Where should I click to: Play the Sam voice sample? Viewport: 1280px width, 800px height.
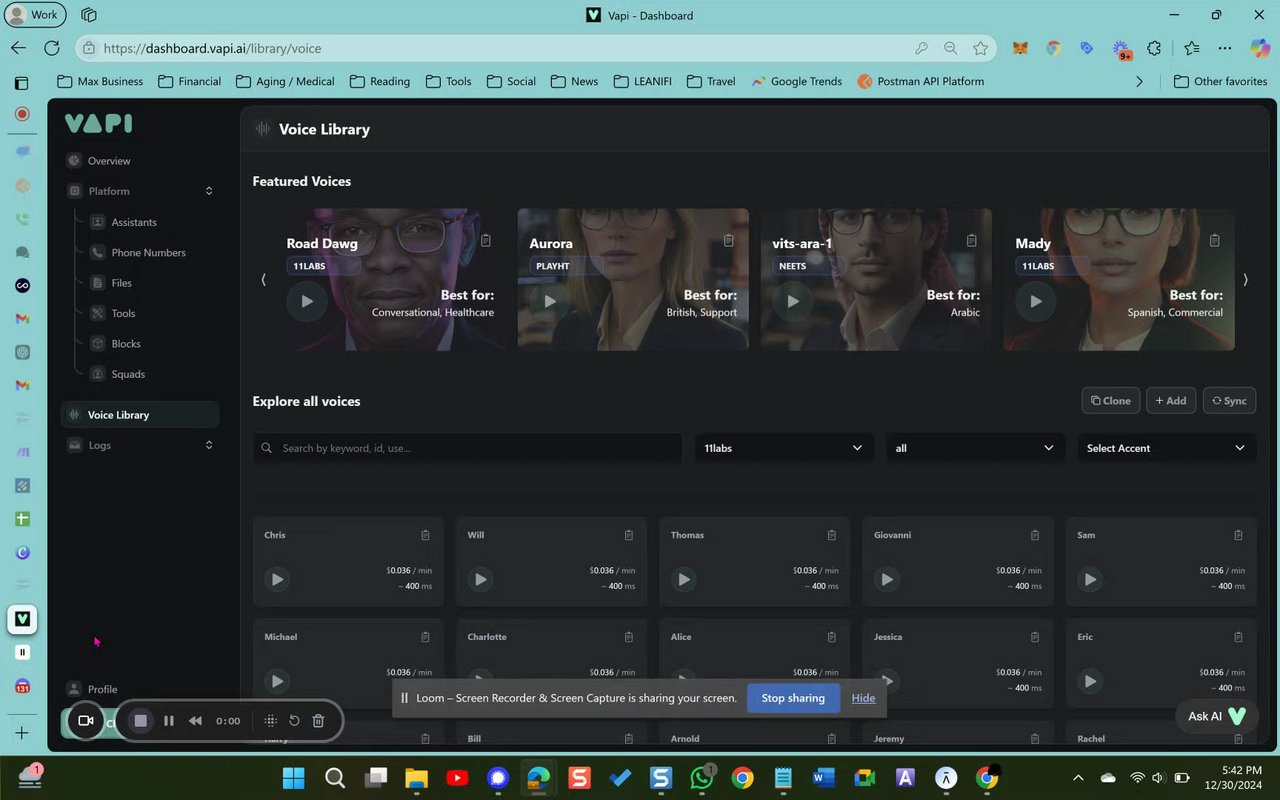pos(1090,579)
